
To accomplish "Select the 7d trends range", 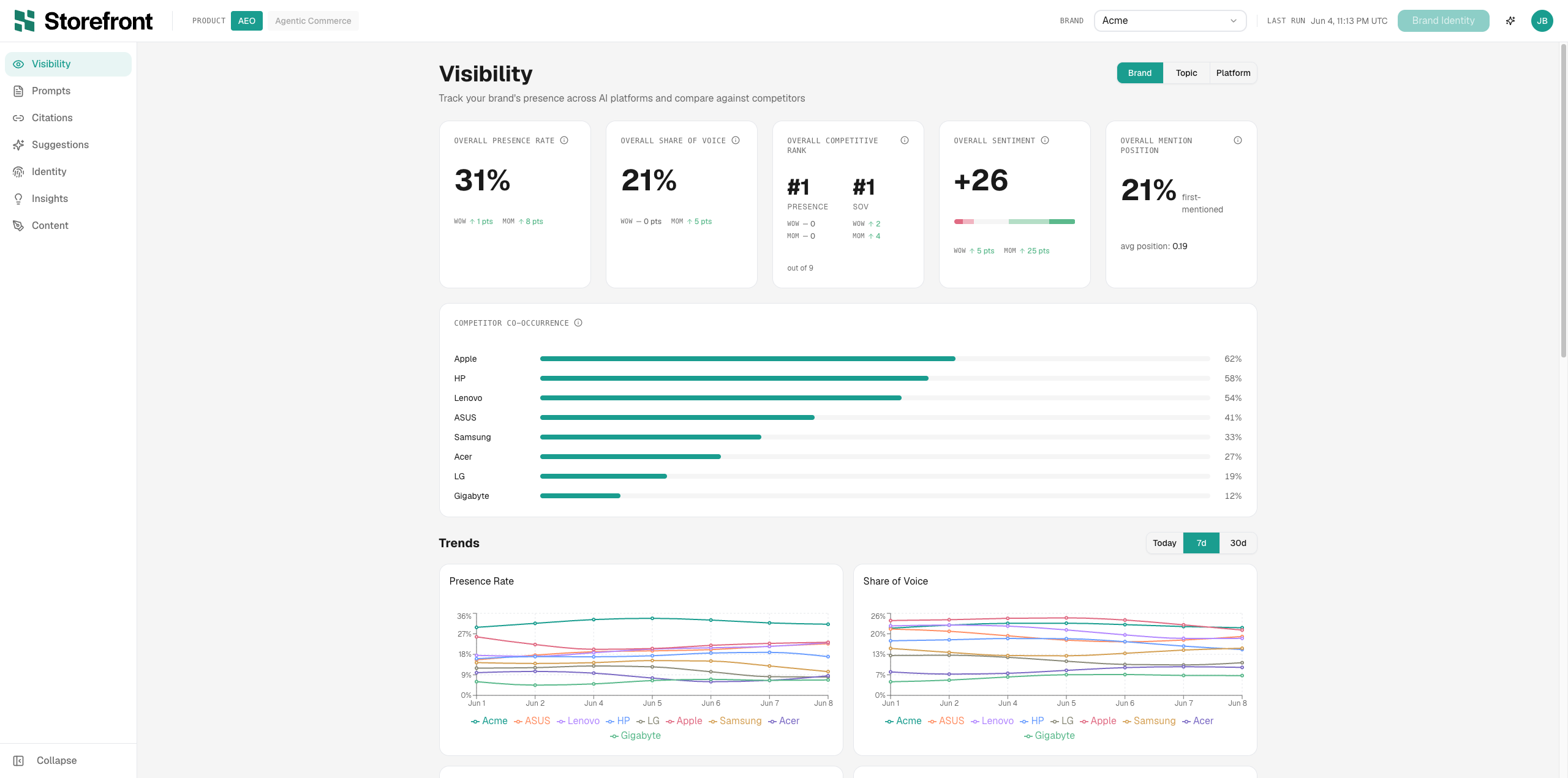I will (x=1201, y=543).
